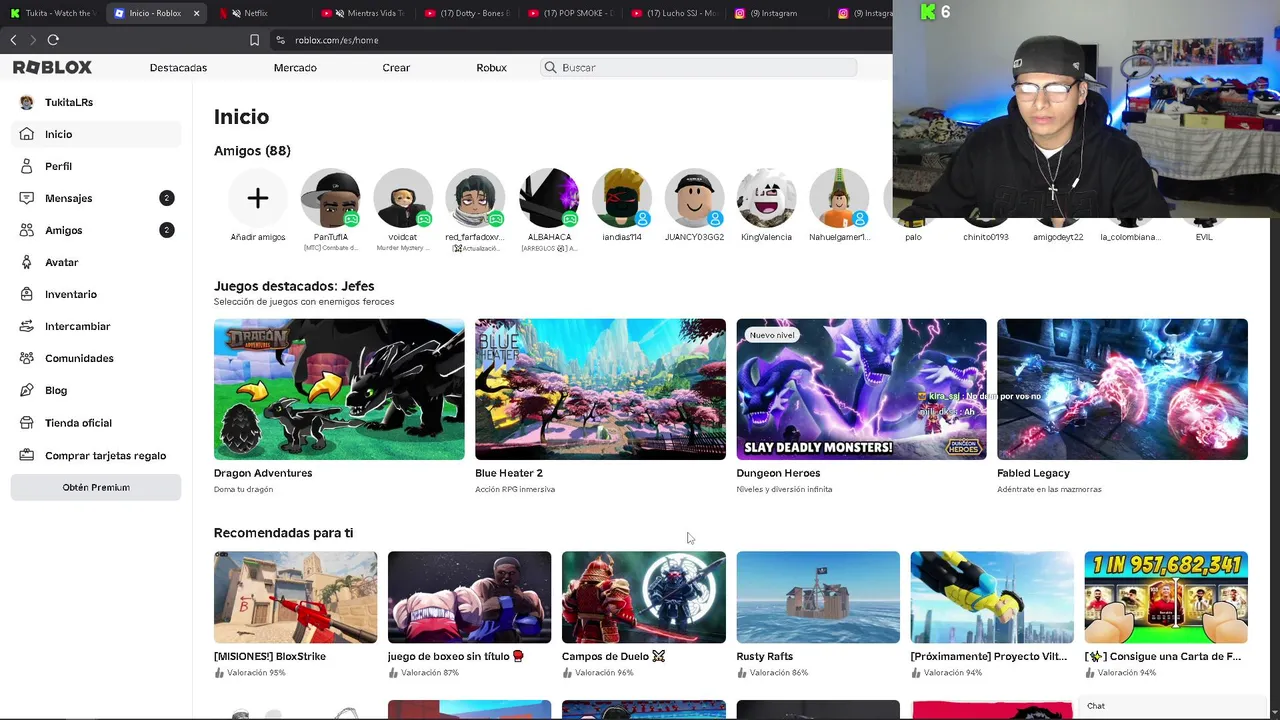Click the Blog icon in the sidebar

pos(27,390)
